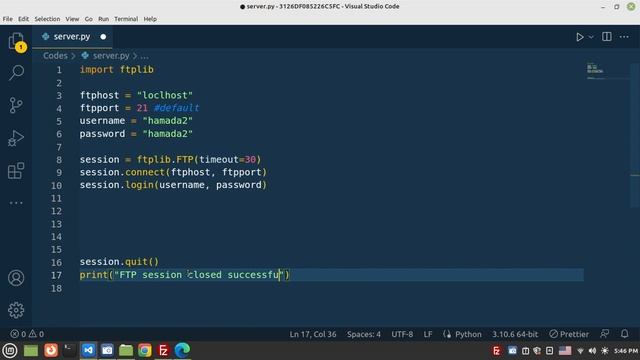Open the terminal from the taskbar

69,350
